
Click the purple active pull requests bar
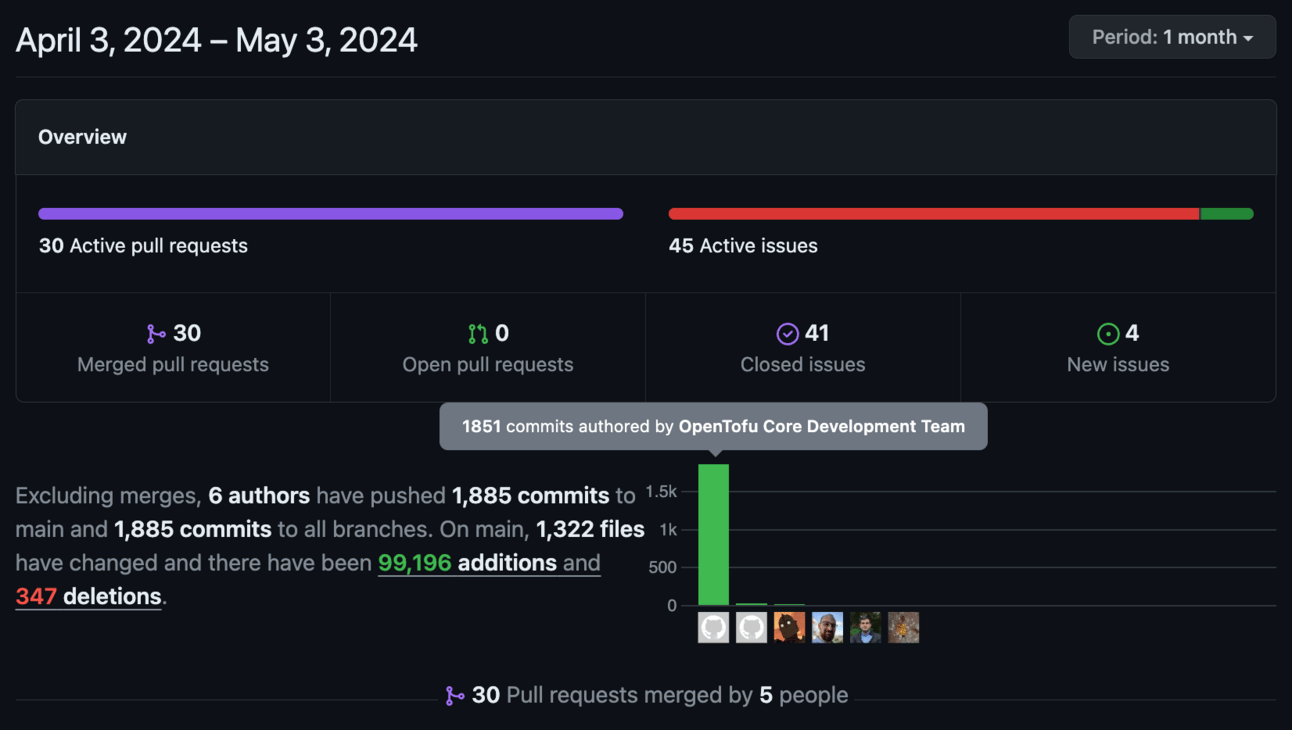tap(331, 214)
